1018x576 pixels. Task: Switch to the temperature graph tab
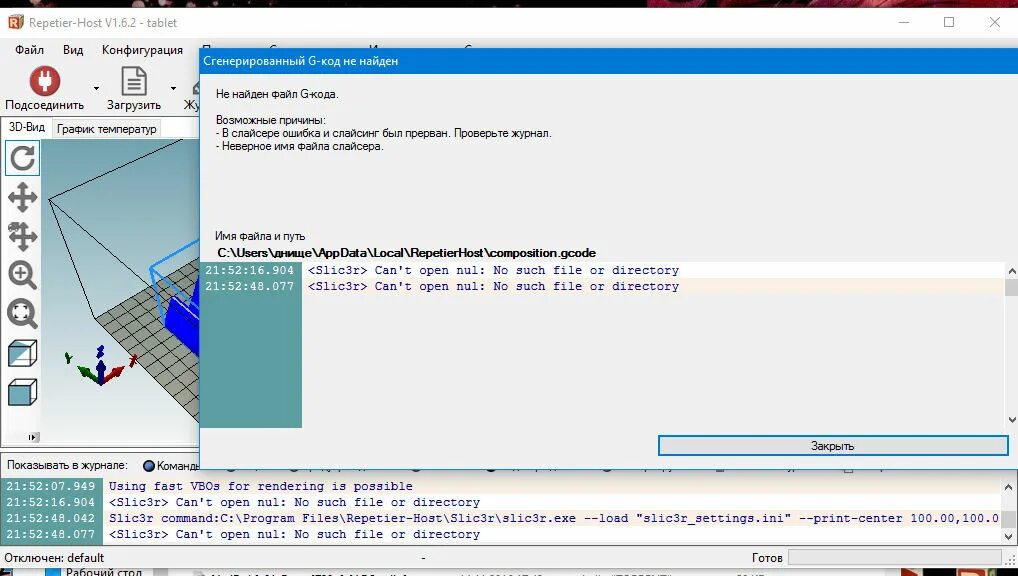106,129
